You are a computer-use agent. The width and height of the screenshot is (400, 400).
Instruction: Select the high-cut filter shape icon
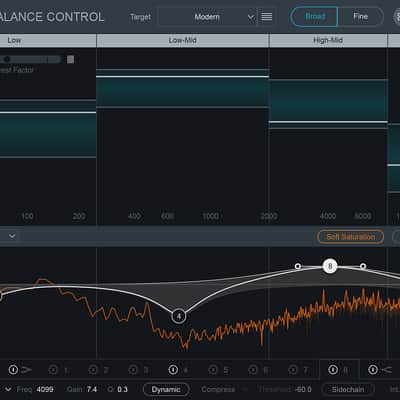(x=387, y=370)
